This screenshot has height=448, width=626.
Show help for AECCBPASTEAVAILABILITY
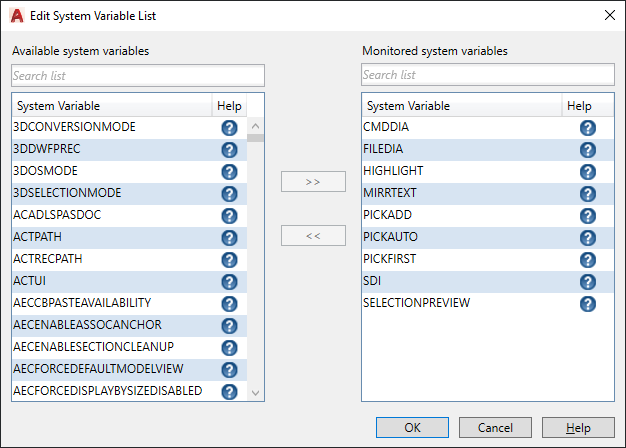pos(229,304)
